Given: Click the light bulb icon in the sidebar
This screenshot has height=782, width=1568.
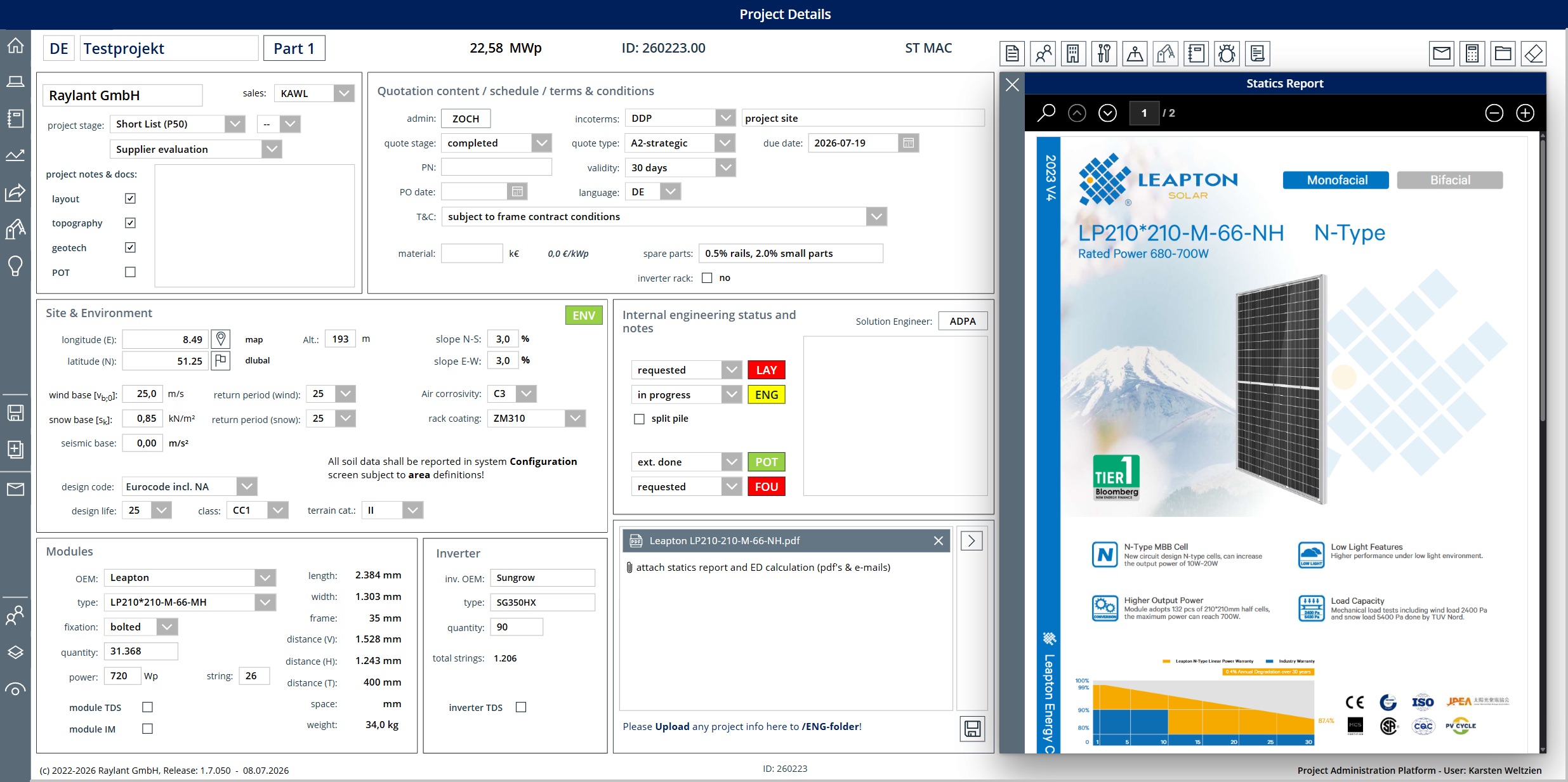Looking at the screenshot, I should (15, 266).
